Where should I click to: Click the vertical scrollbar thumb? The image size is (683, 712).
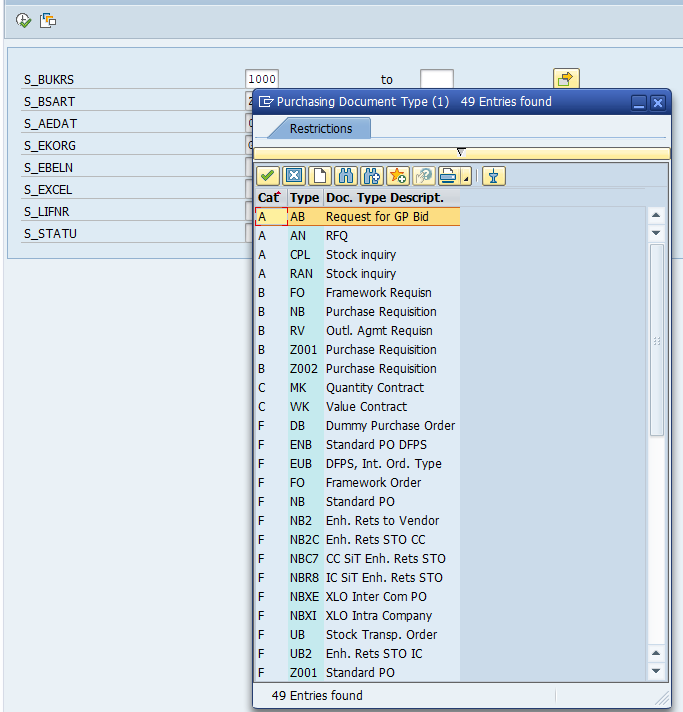pyautogui.click(x=656, y=340)
